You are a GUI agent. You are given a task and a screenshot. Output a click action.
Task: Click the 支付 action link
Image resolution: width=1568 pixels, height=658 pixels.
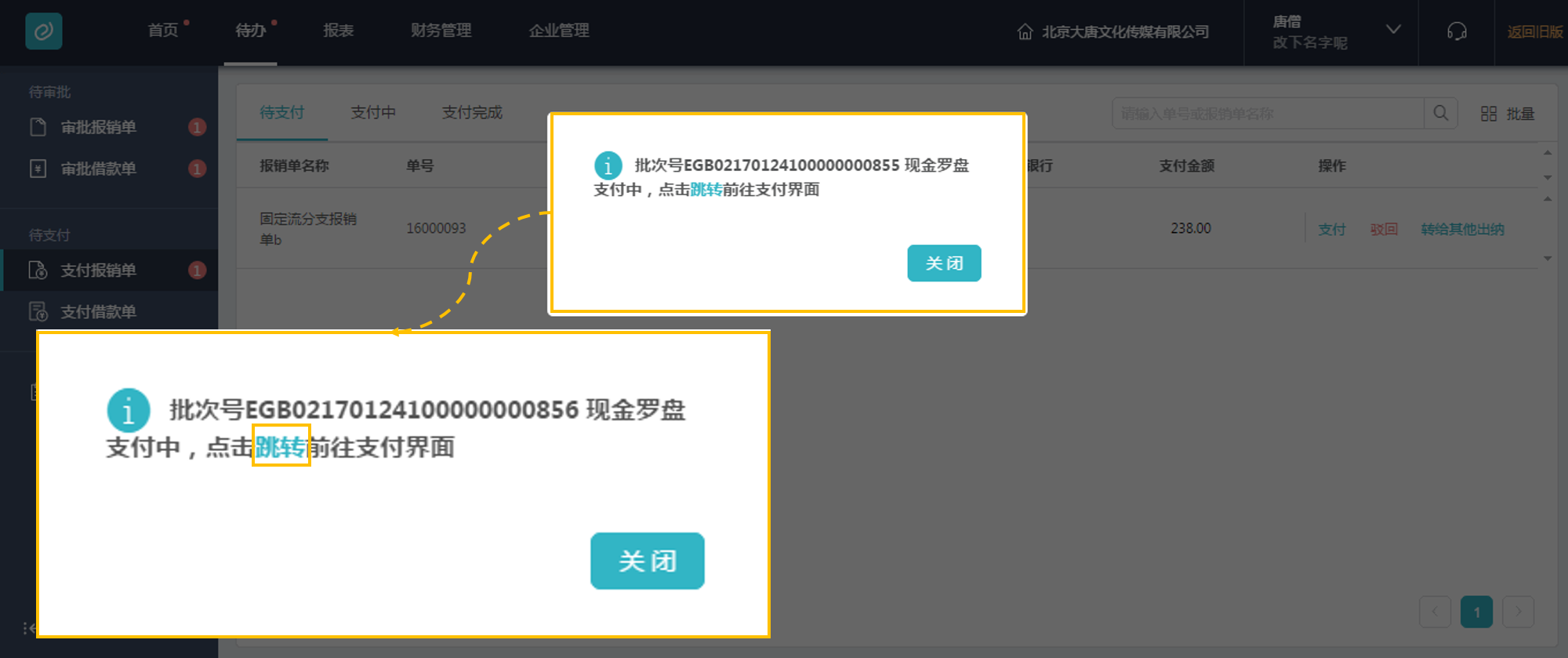click(x=1332, y=229)
